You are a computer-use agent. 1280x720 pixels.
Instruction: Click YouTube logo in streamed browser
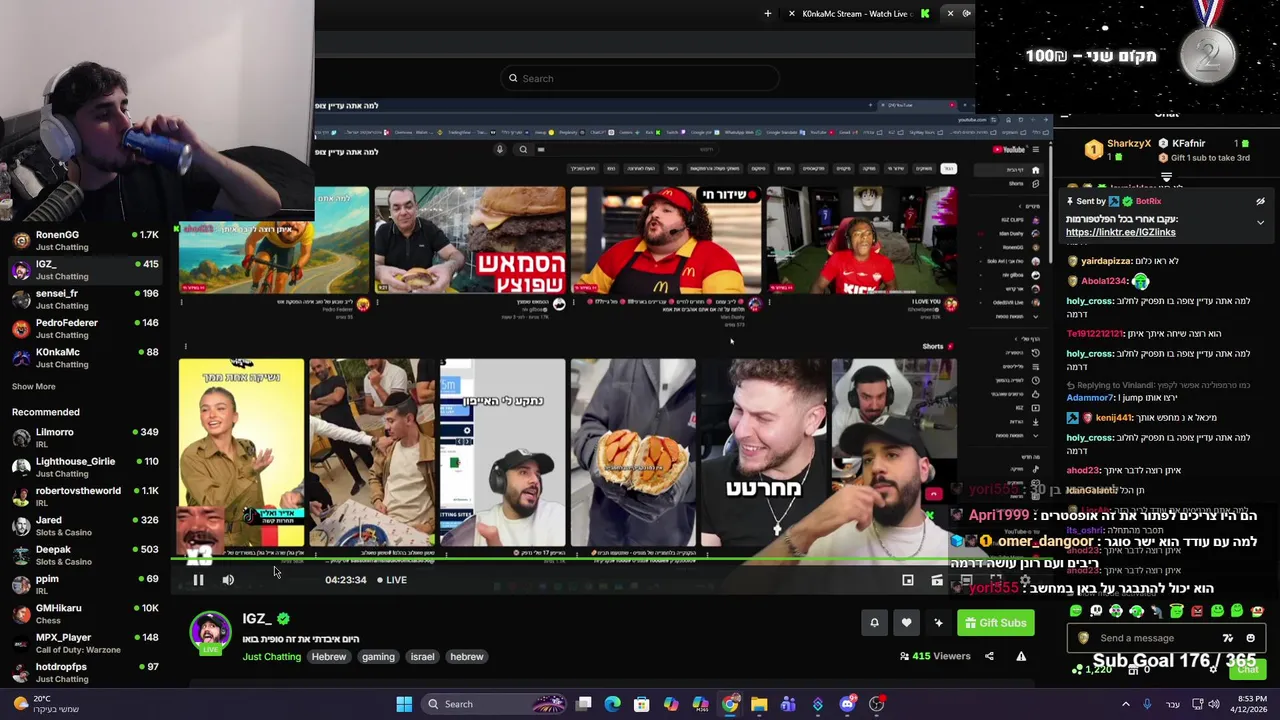[1009, 150]
